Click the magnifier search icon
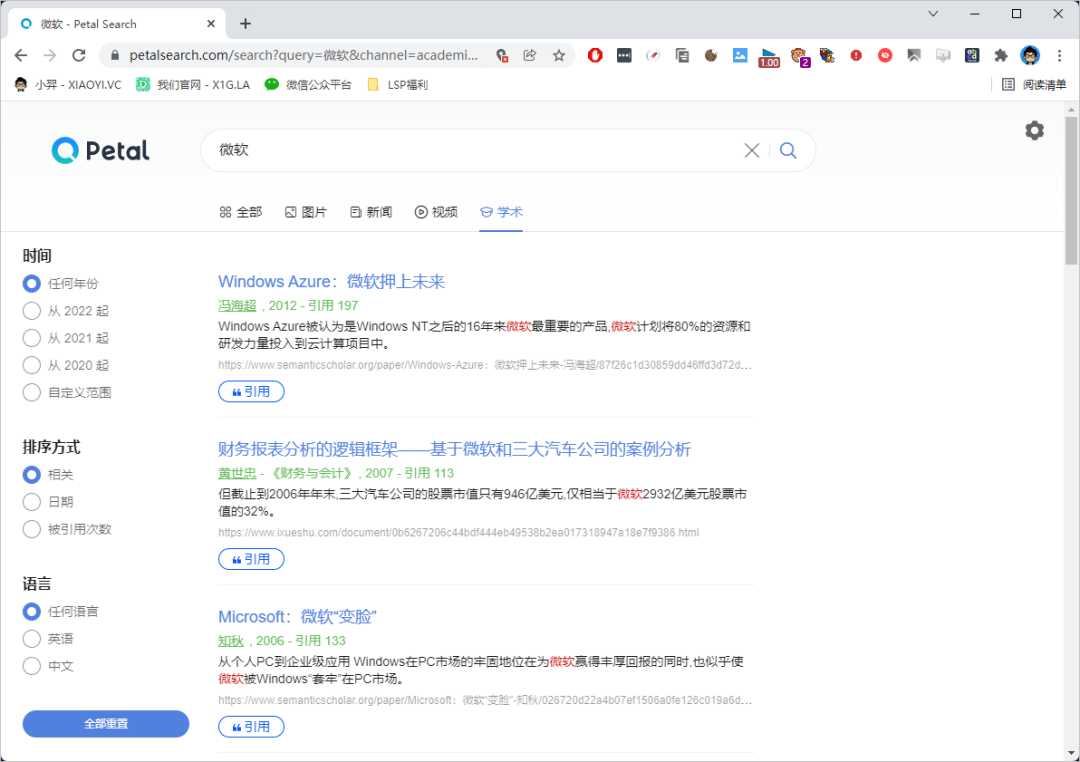 tap(788, 150)
